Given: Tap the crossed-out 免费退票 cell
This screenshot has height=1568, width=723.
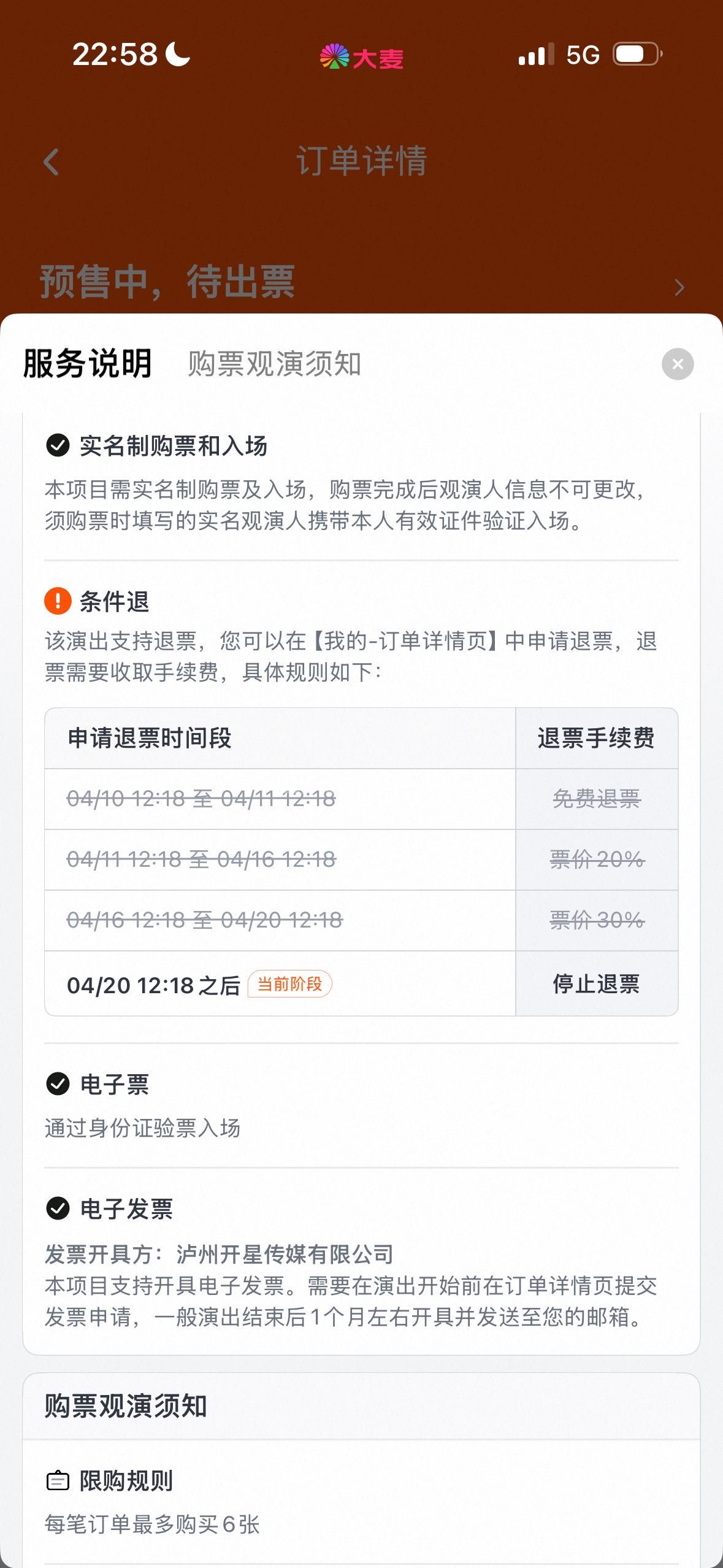Looking at the screenshot, I should click(596, 799).
